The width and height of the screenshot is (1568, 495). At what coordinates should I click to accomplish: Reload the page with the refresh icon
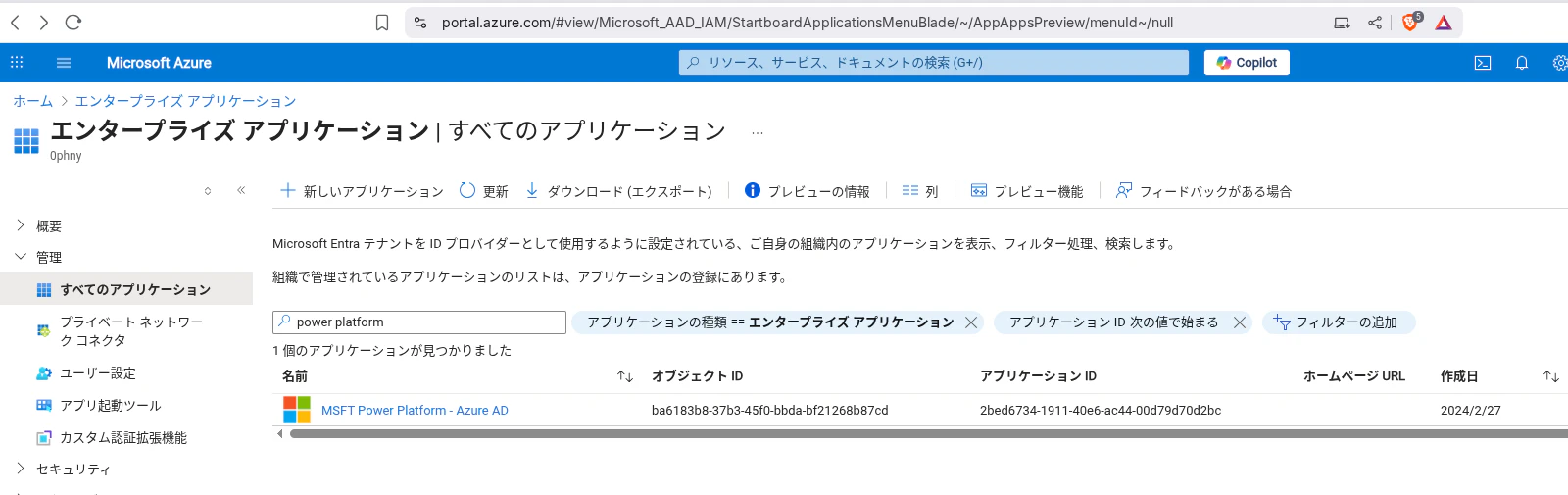[x=73, y=23]
